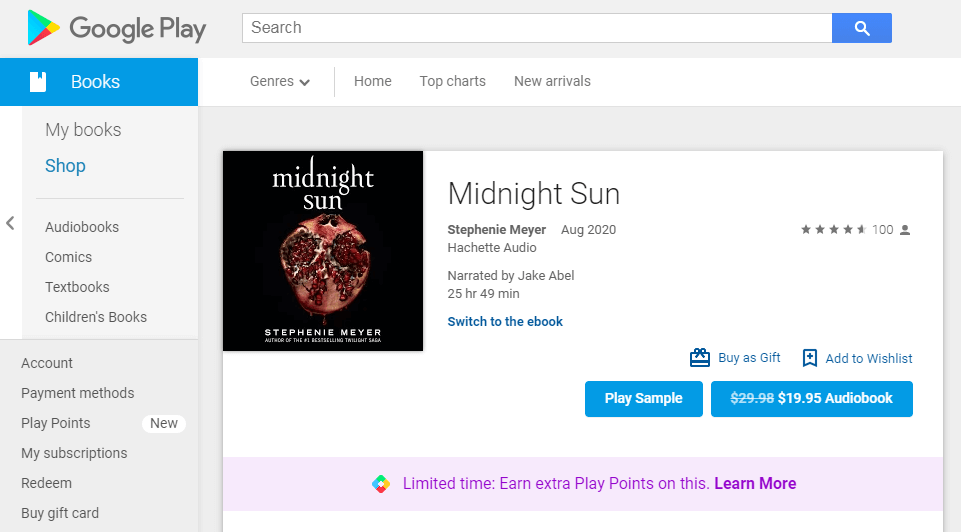Viewport: 961px width, 532px height.
Task: Open the Learn More link for Play Points
Action: [x=755, y=484]
